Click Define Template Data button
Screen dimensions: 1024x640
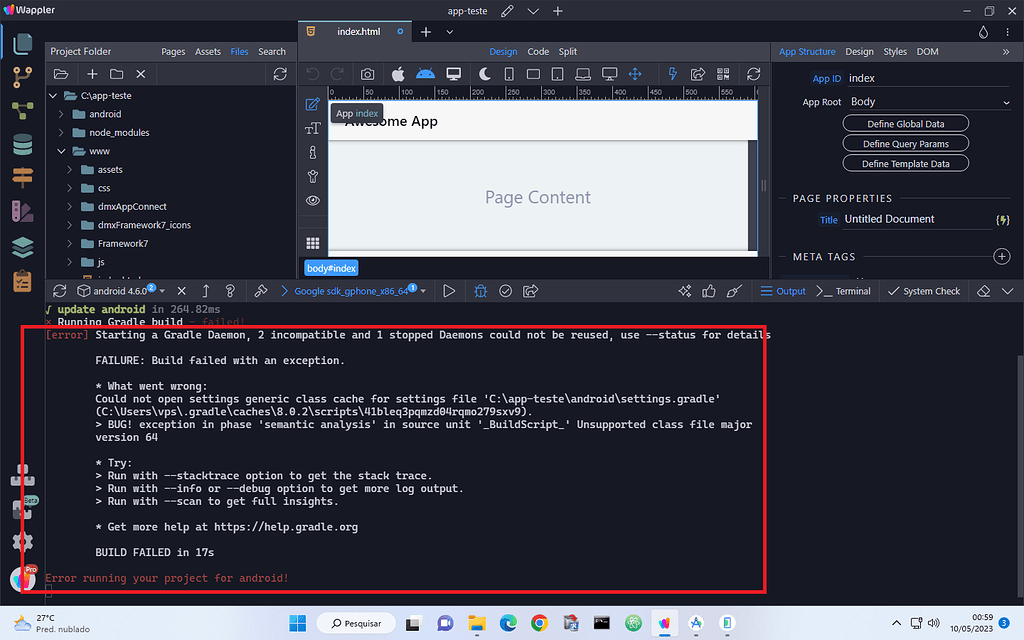(905, 164)
